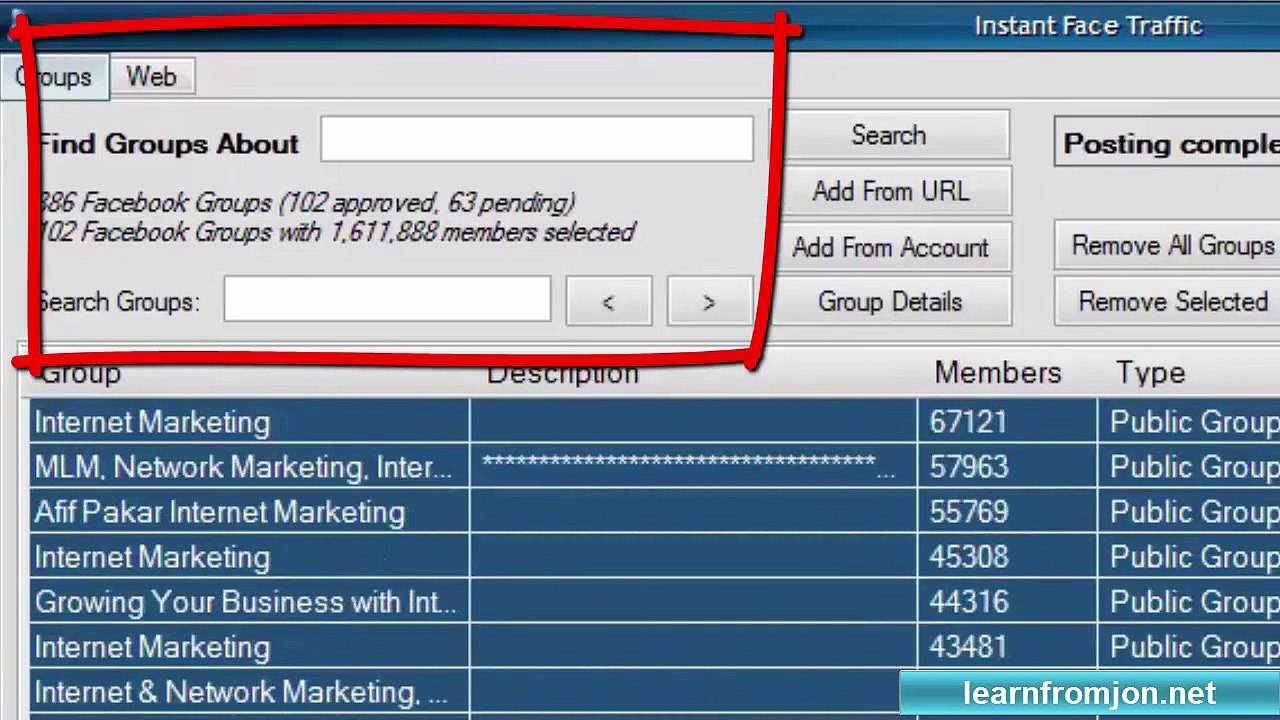Click the asterisk description cell of MLM row
The width and height of the screenshot is (1280, 720).
click(693, 467)
